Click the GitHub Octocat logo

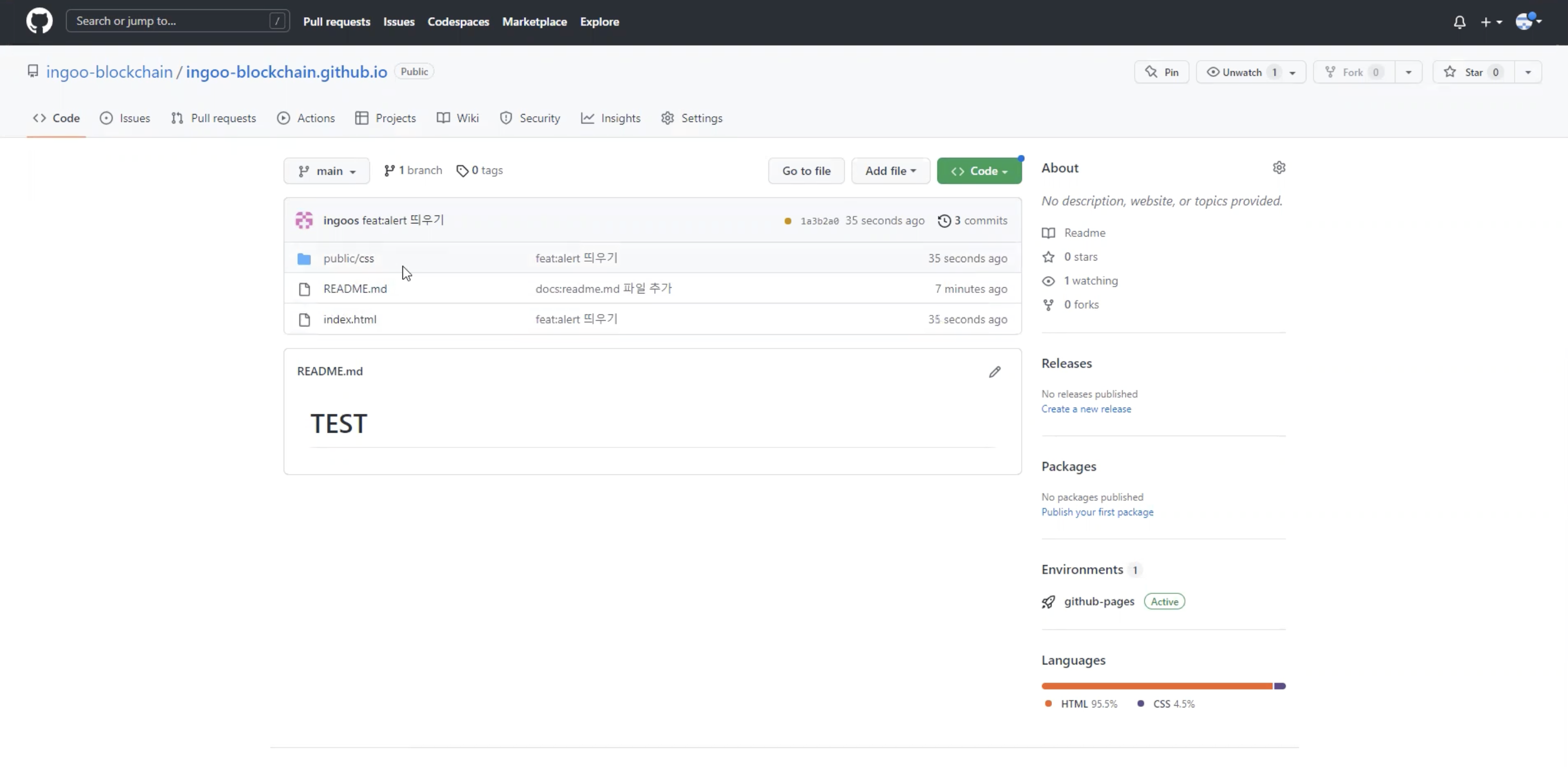click(39, 21)
